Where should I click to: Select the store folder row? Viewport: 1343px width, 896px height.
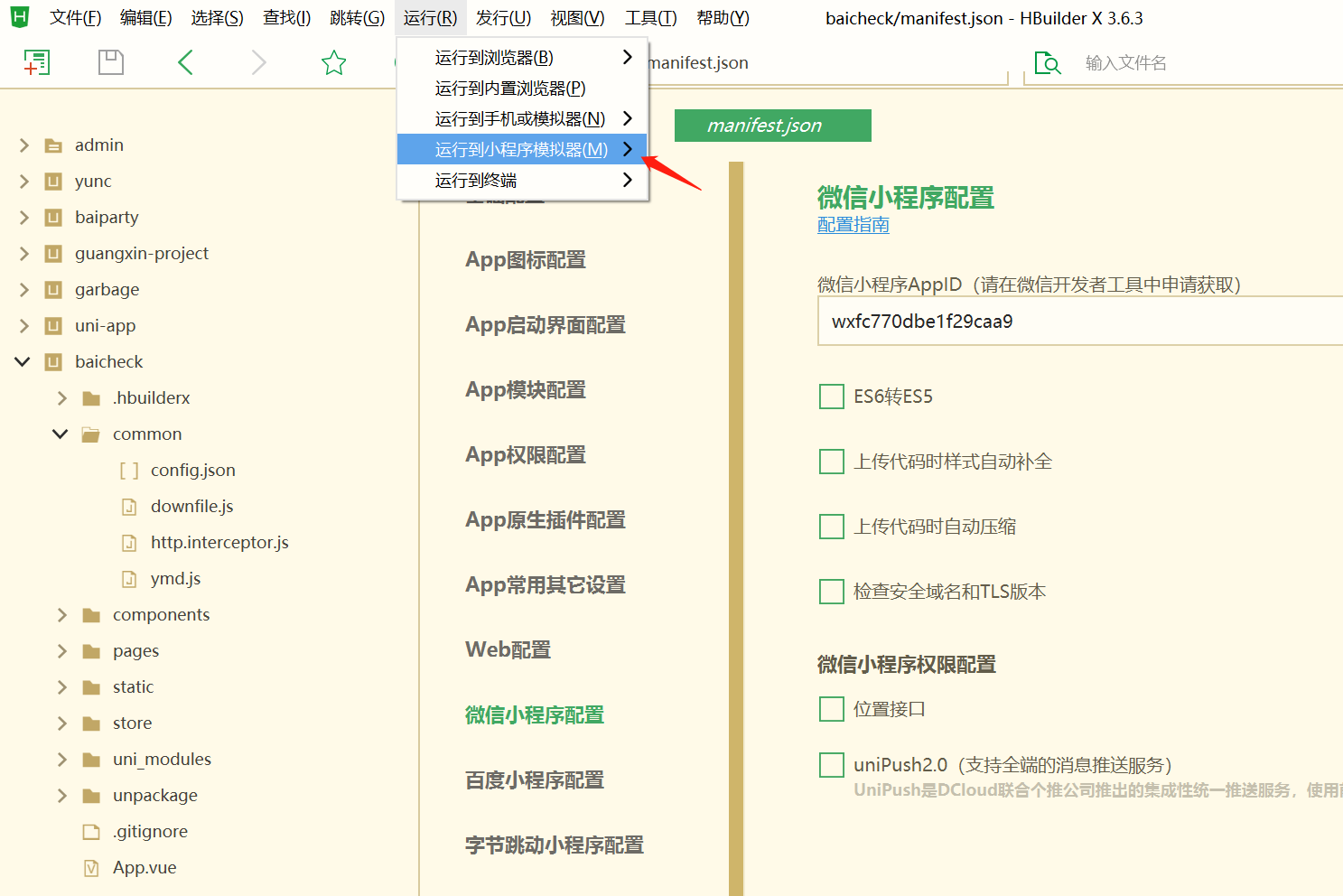210,723
